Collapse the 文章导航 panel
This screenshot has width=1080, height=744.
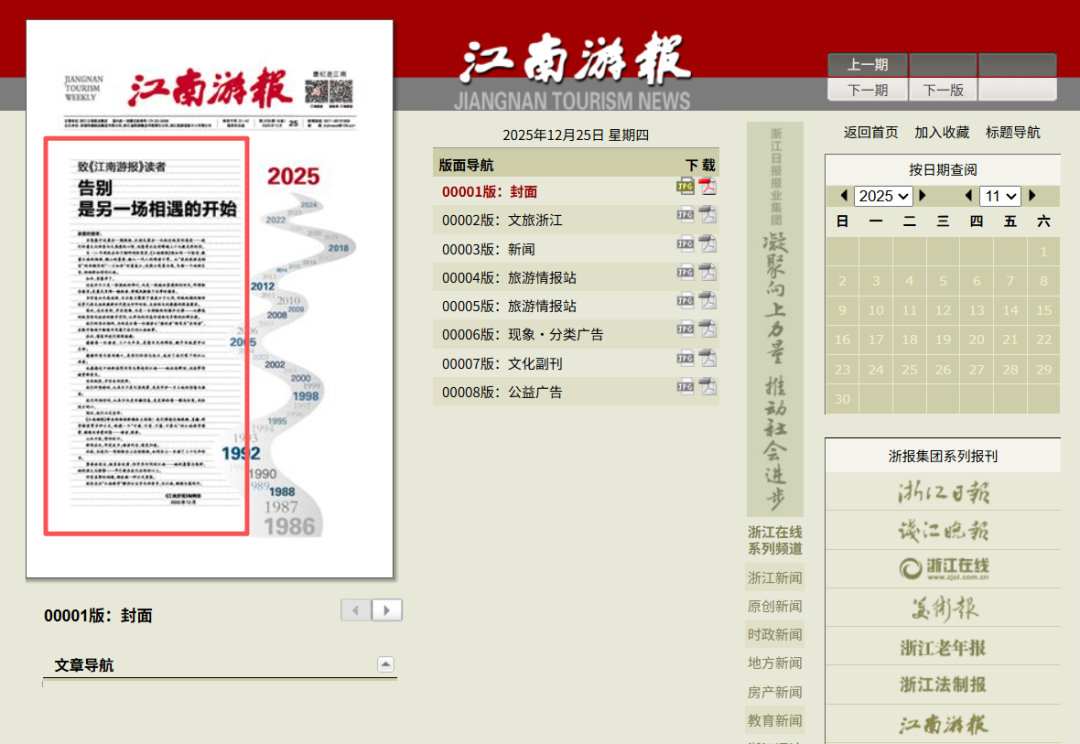(x=385, y=665)
